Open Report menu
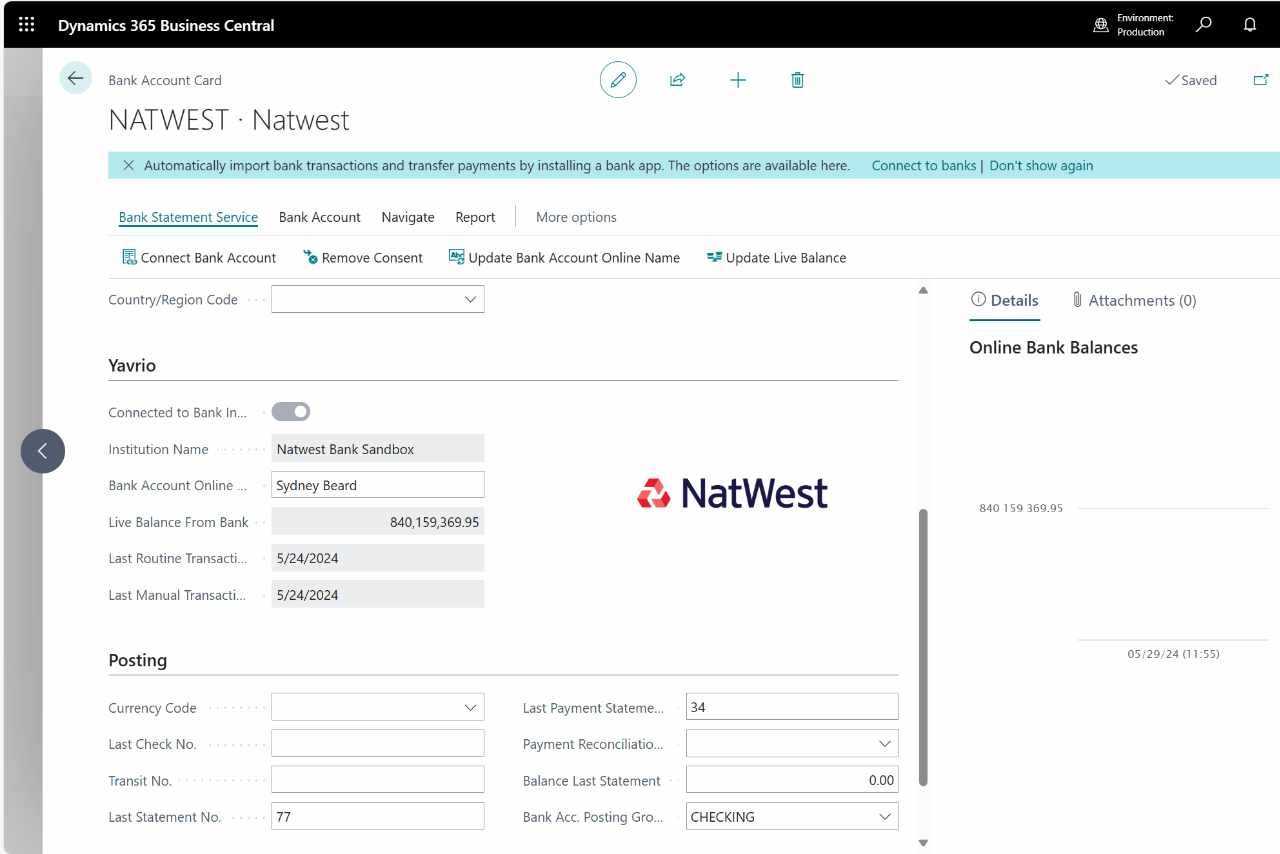 click(475, 217)
